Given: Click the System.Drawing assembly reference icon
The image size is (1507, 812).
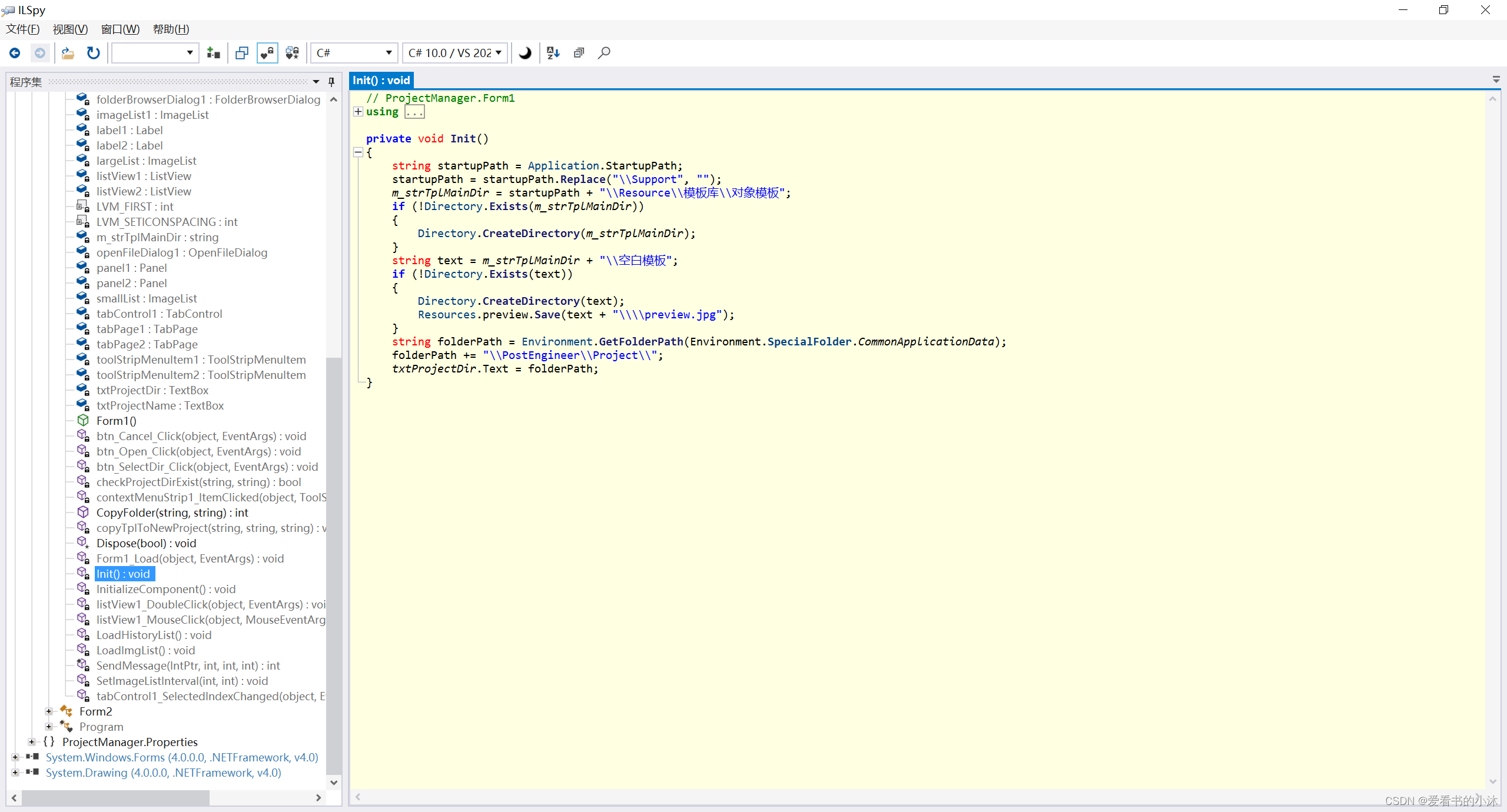Looking at the screenshot, I should pyautogui.click(x=32, y=772).
